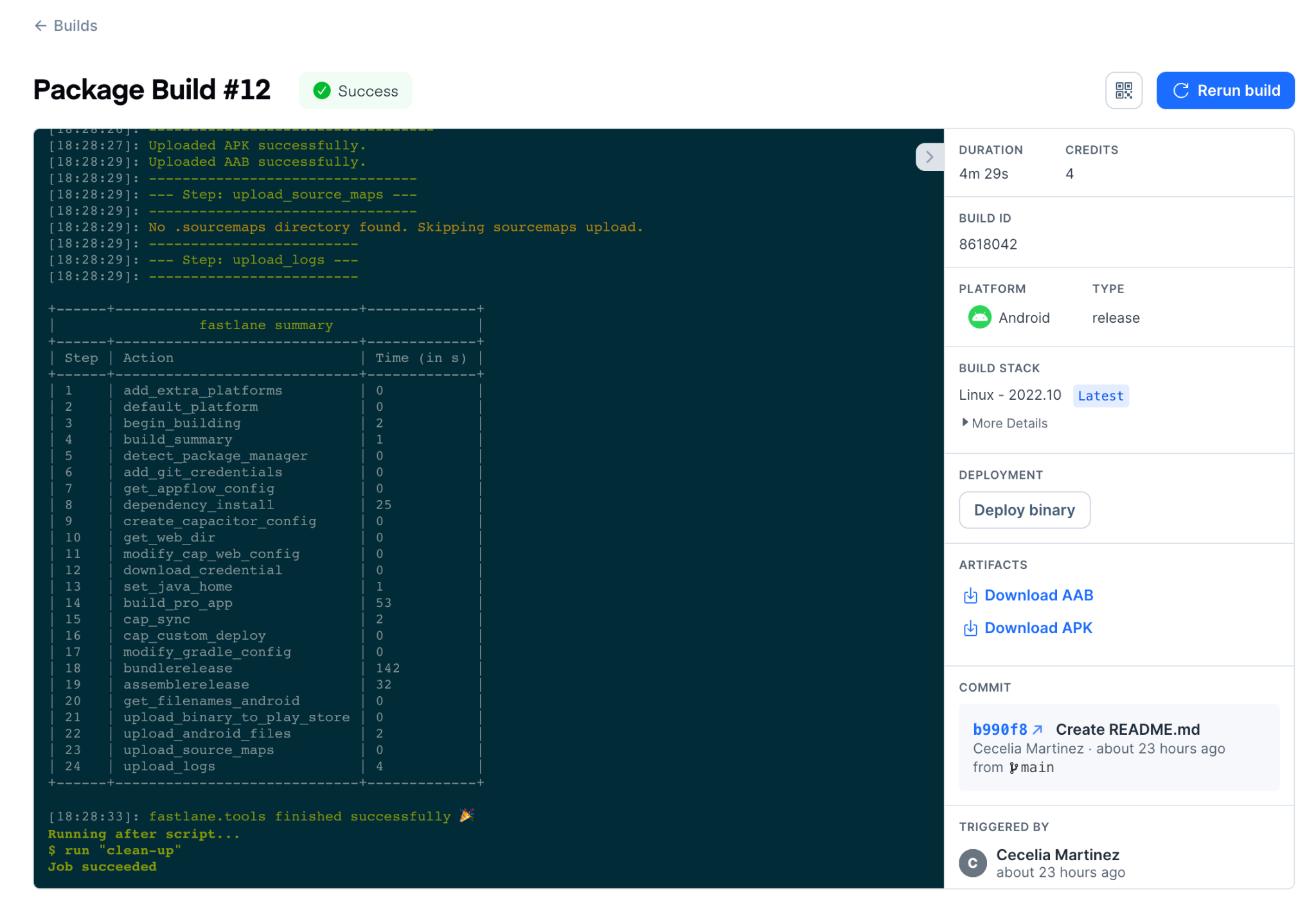Click the download icon beside Download APK

(970, 629)
